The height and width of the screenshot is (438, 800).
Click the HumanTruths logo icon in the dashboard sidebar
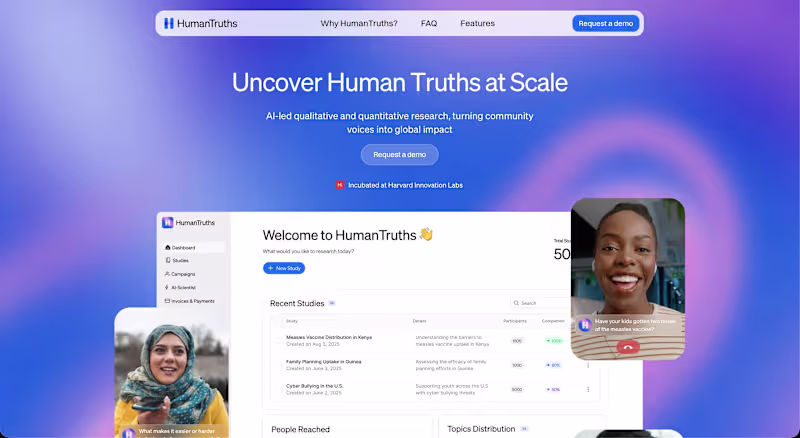coord(167,223)
